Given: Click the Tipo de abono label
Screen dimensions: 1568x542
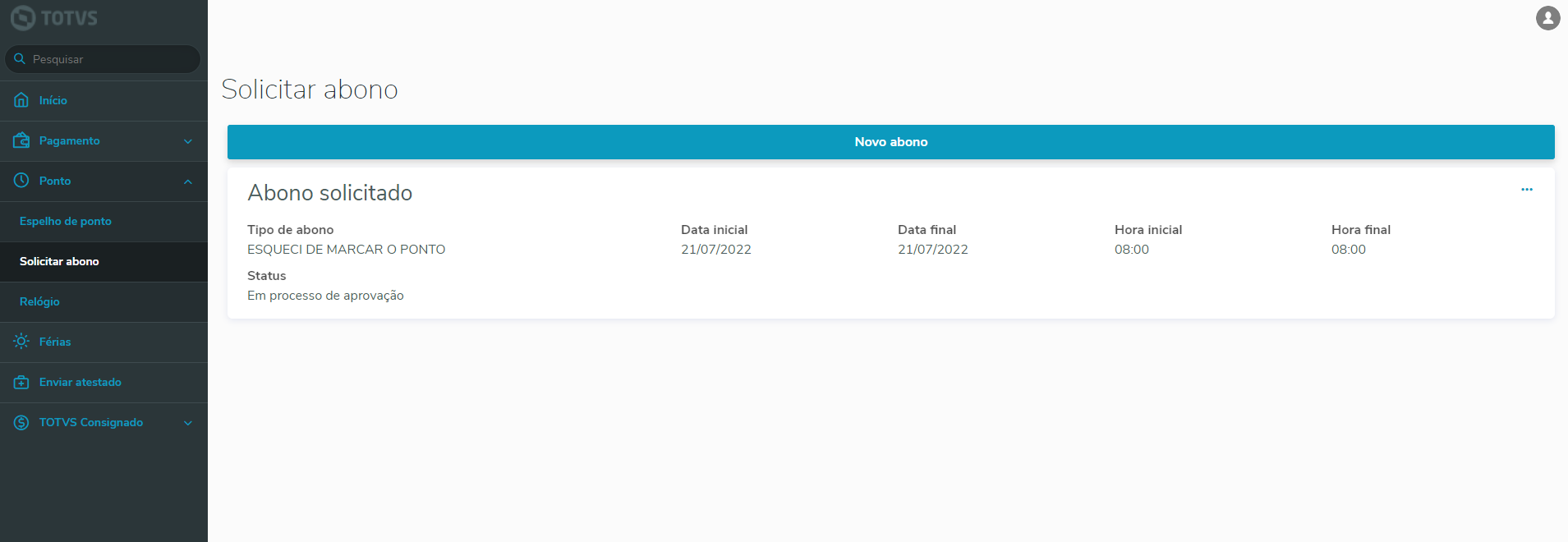Looking at the screenshot, I should (x=291, y=230).
